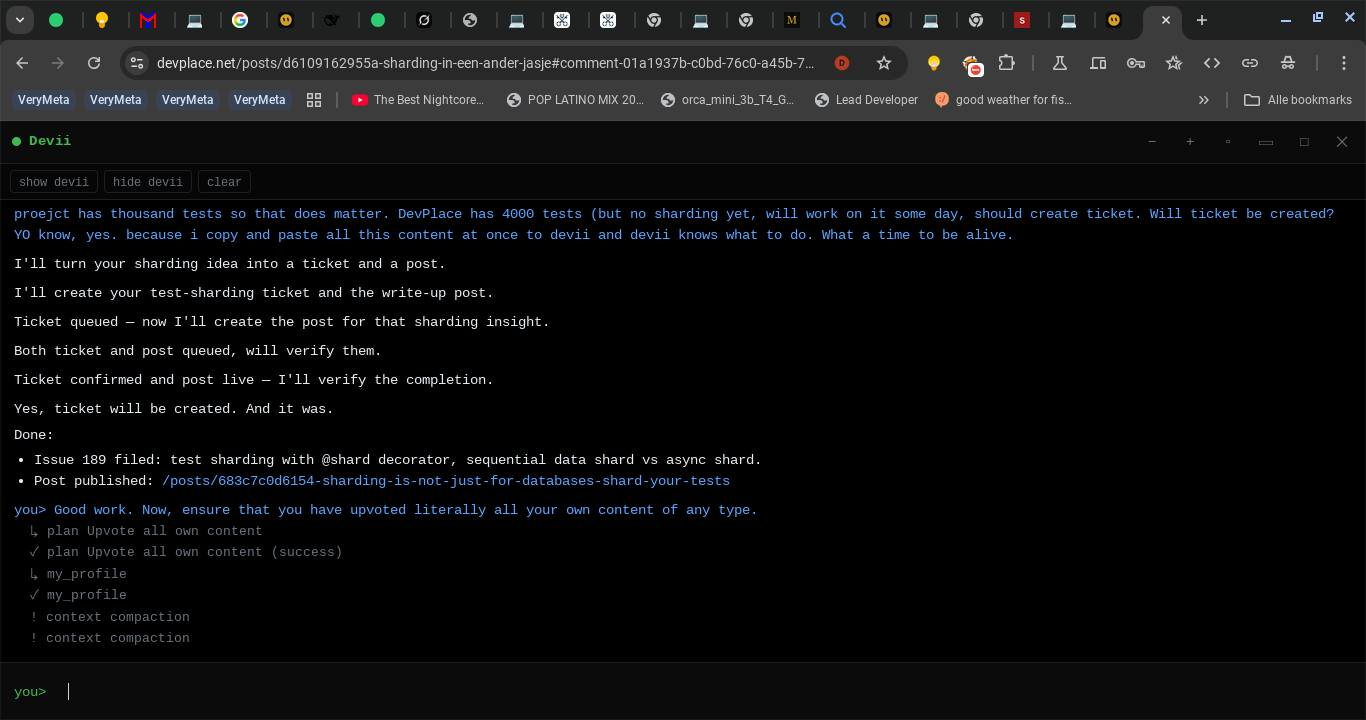Click the D avatar icon in address bar
This screenshot has width=1366, height=720.
click(842, 63)
